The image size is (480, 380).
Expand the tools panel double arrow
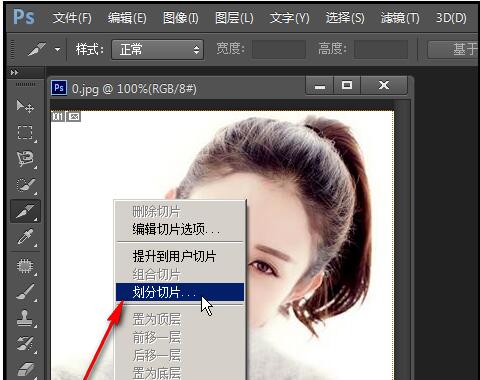pos(14,72)
